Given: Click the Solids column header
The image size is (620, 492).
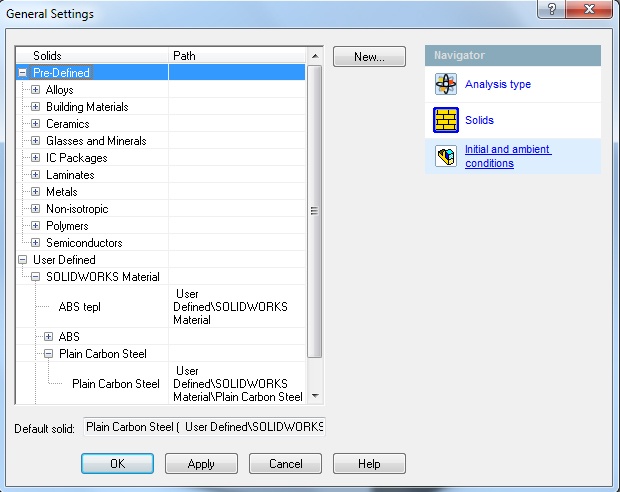Looking at the screenshot, I should coord(92,55).
